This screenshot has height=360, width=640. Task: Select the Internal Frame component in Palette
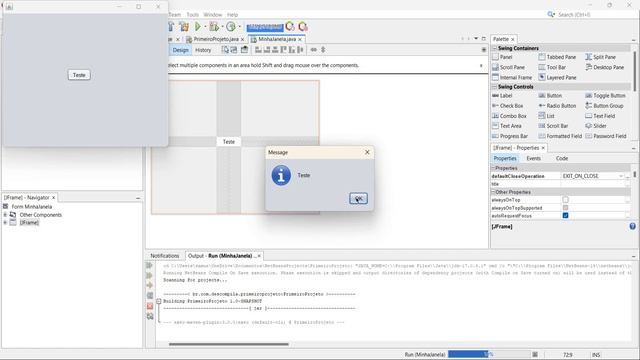pos(512,78)
